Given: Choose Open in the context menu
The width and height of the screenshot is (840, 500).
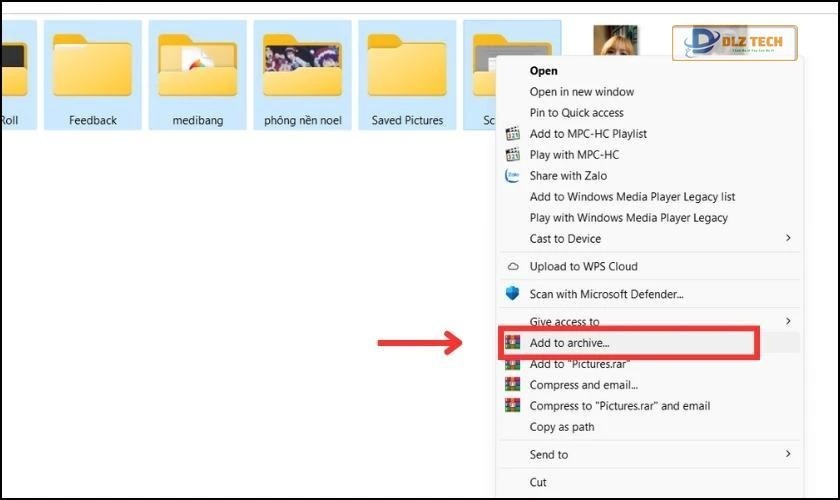Looking at the screenshot, I should click(x=543, y=71).
